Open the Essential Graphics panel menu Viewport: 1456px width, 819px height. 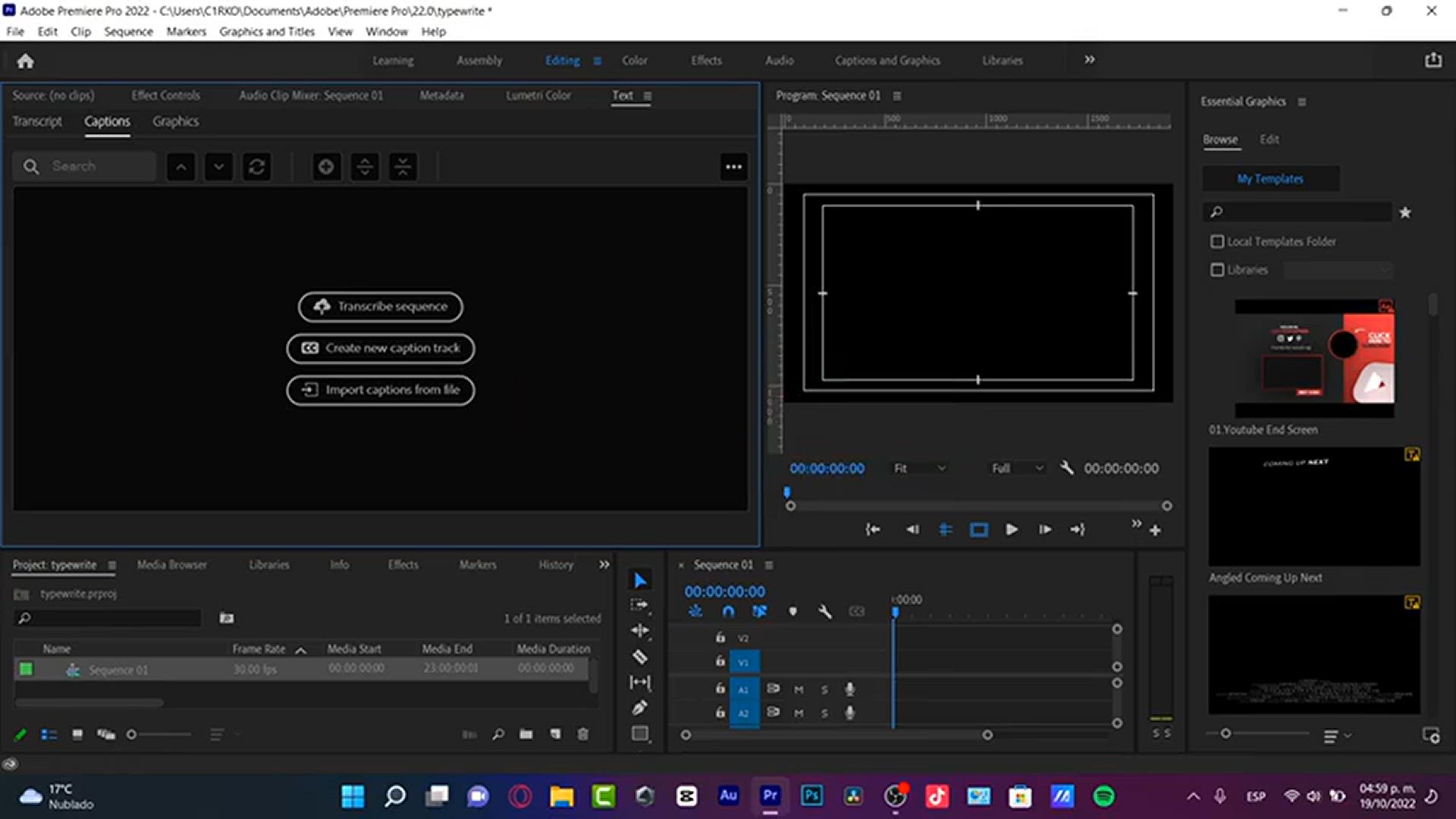click(1302, 102)
